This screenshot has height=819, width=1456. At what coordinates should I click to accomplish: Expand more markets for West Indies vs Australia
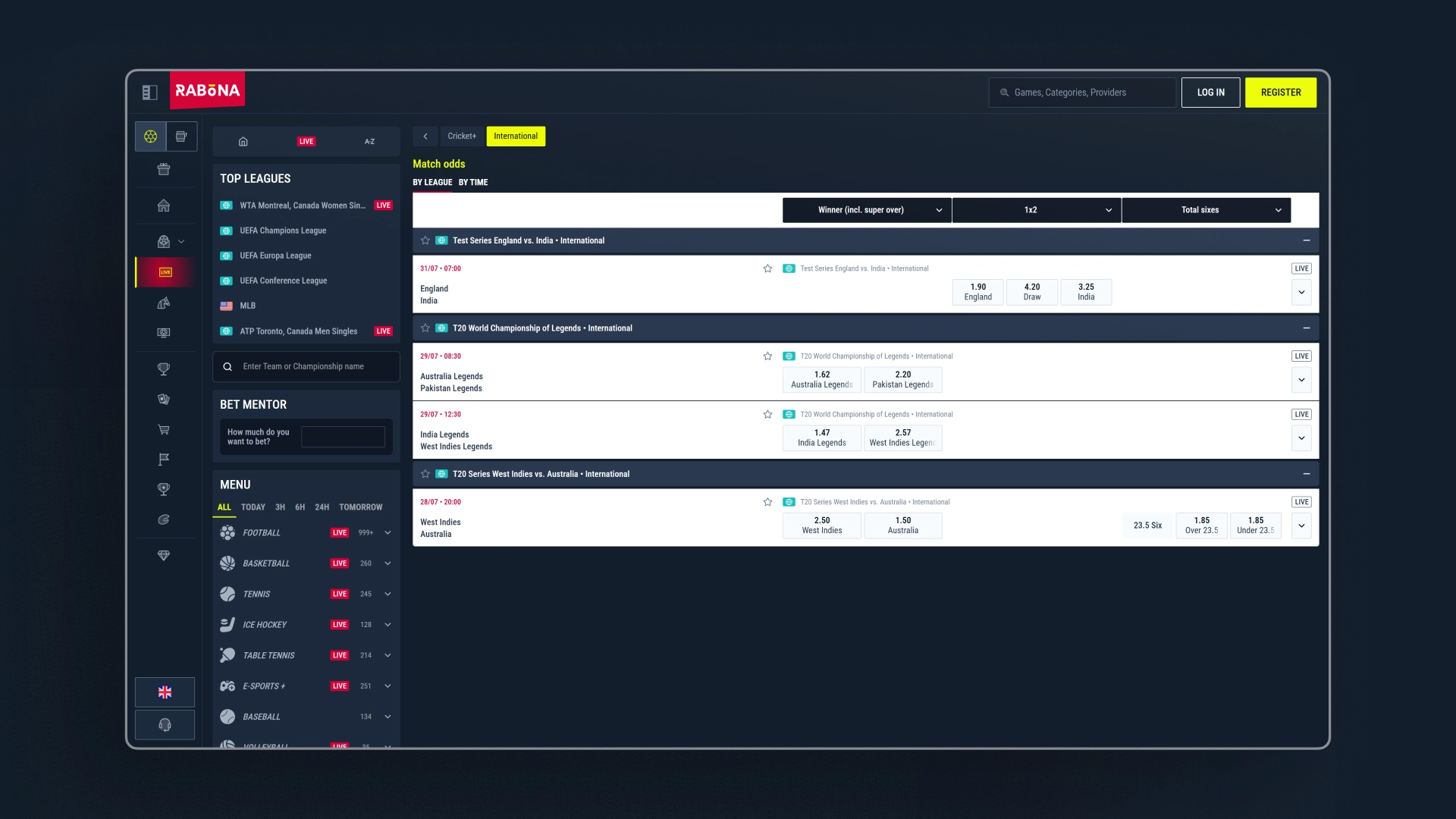click(1301, 526)
